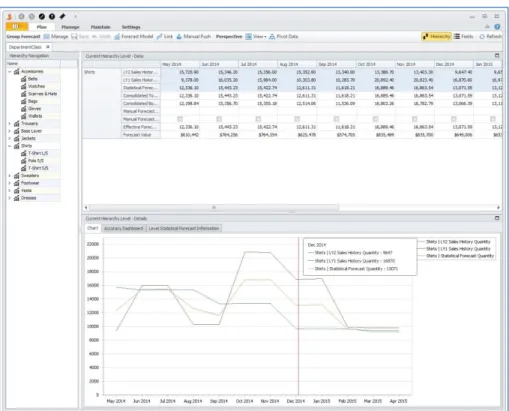Image resolution: width=509 pixels, height=411 pixels.
Task: Expand the Base Layer tree node
Action: 10,131
